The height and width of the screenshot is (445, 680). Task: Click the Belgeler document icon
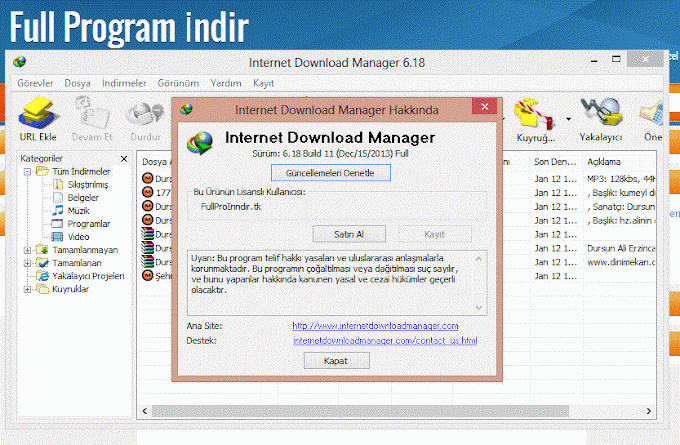click(57, 198)
